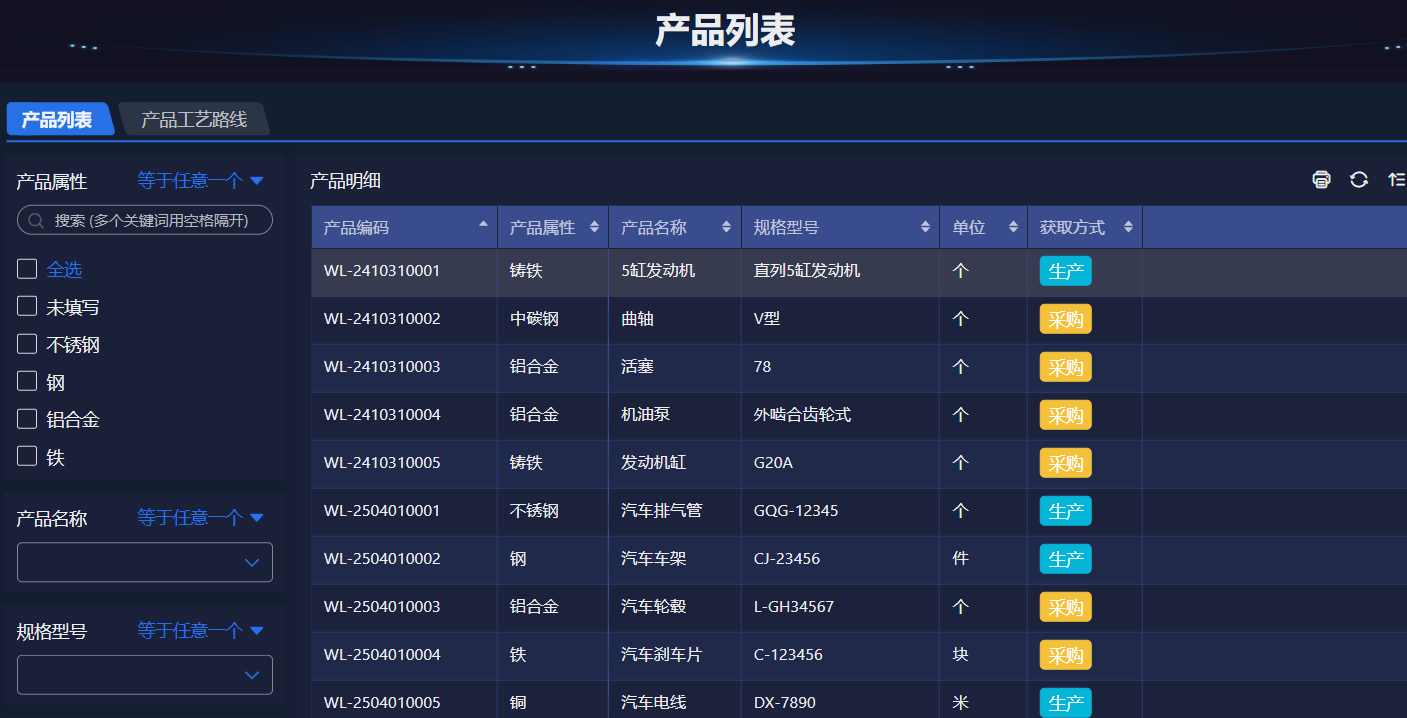This screenshot has height=718, width=1407.
Task: Click 生产 tag in row WL-2410310001
Action: [x=1065, y=271]
